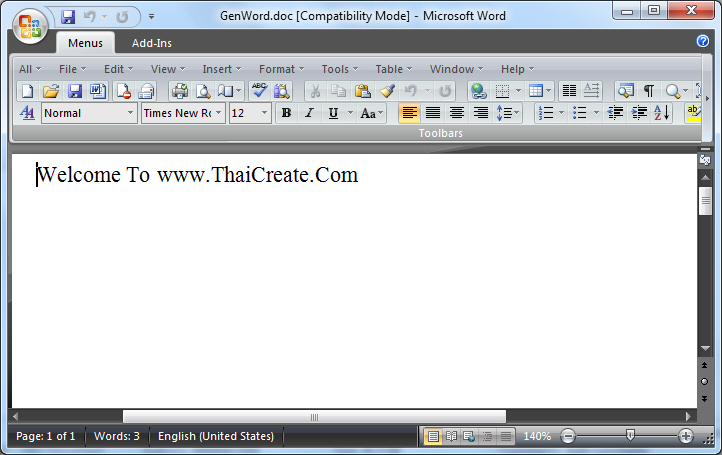Apply bulleted list formatting
Image resolution: width=722 pixels, height=455 pixels.
[x=580, y=113]
